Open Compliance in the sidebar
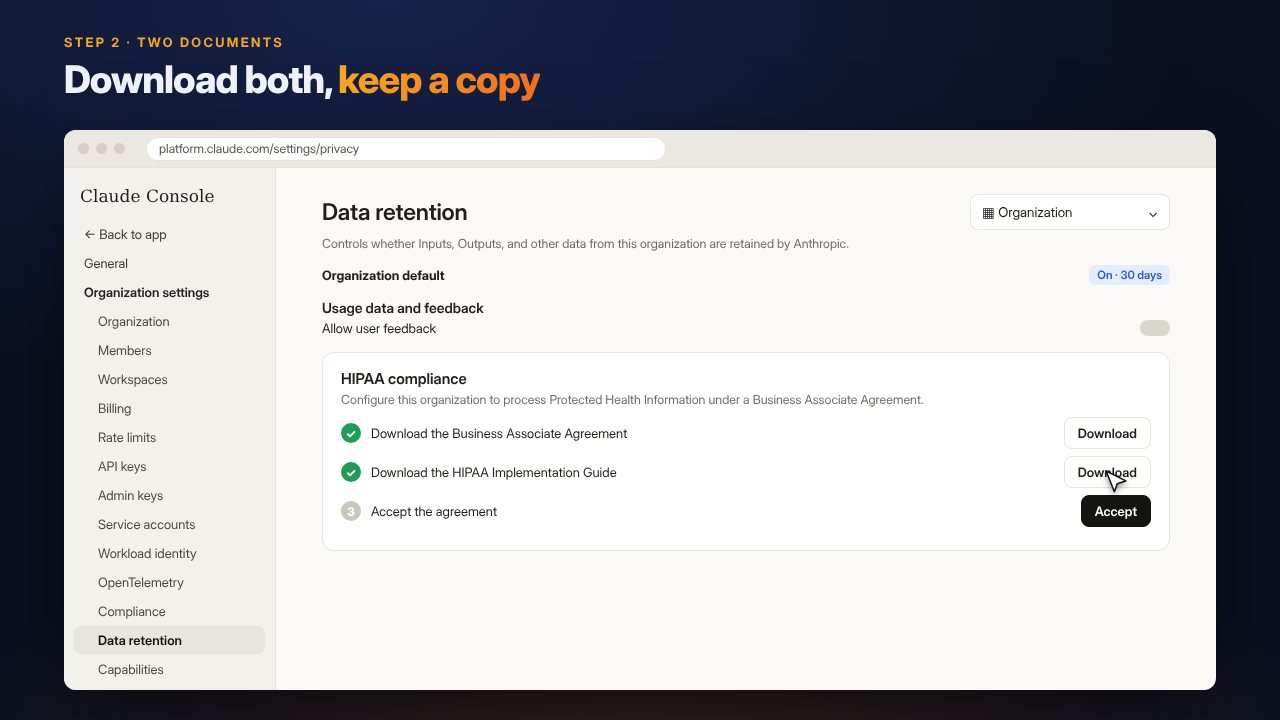The height and width of the screenshot is (720, 1280). [x=132, y=611]
